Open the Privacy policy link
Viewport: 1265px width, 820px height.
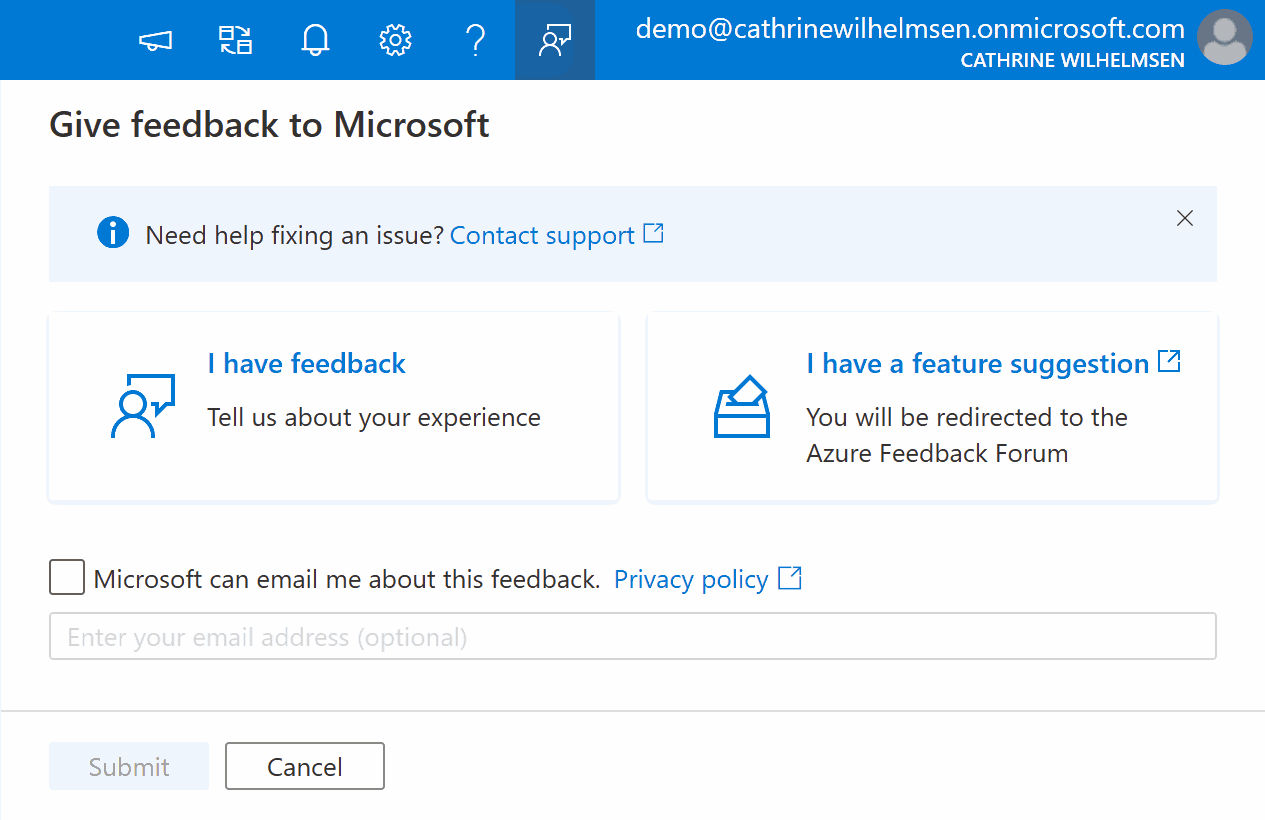691,579
